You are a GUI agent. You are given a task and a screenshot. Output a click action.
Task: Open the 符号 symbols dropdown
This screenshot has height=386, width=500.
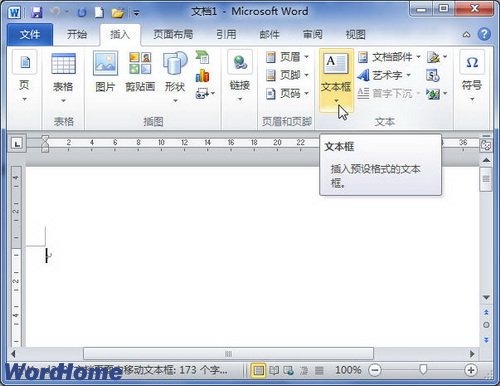tap(472, 76)
